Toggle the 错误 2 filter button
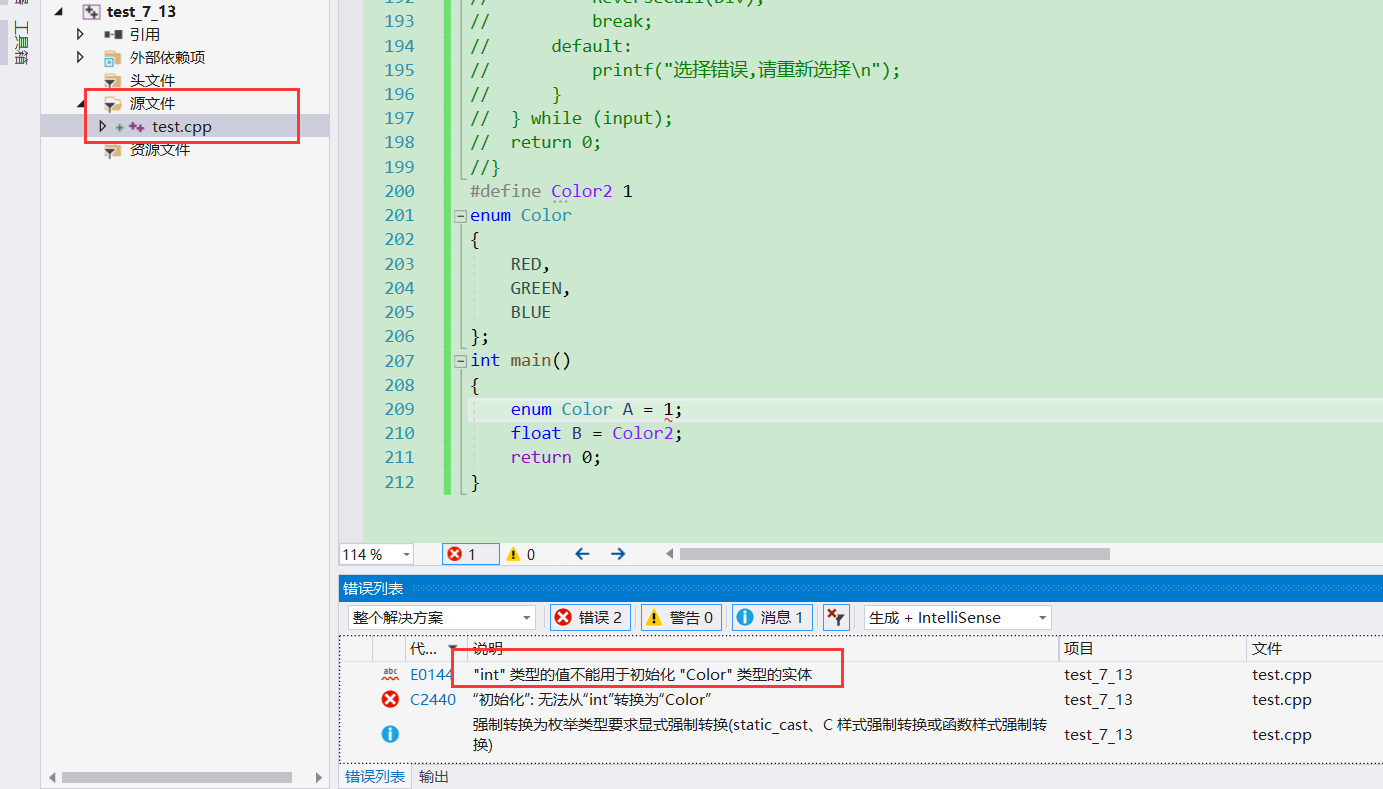 591,618
